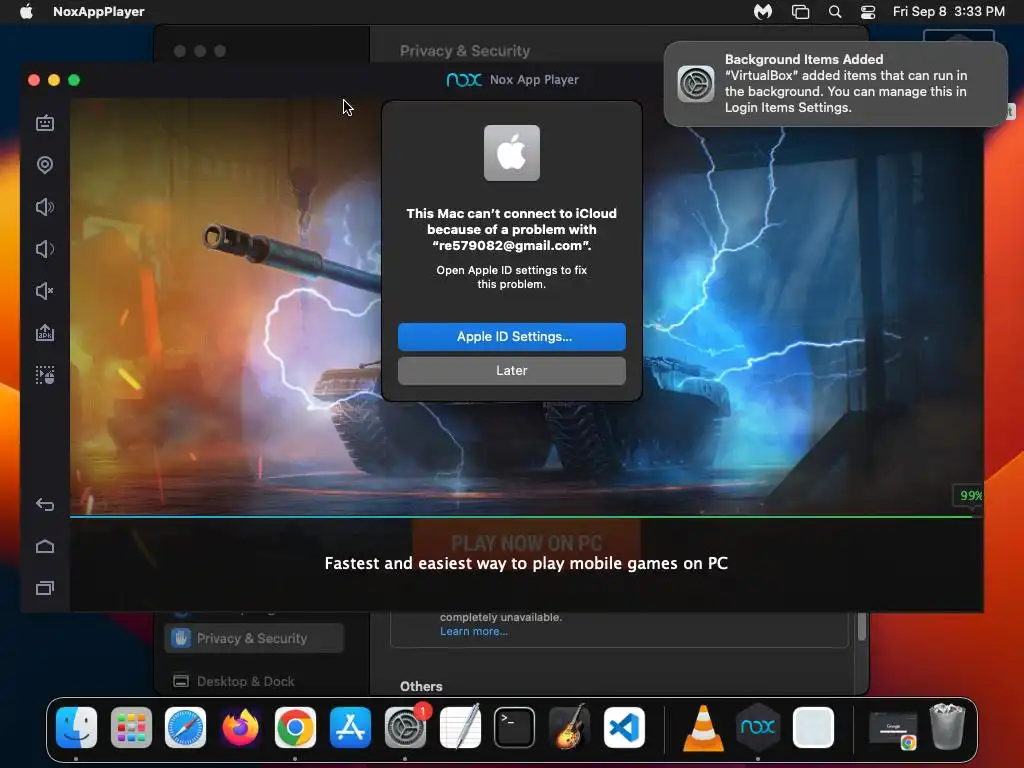The width and height of the screenshot is (1024, 768).
Task: Open Control Center in menu bar
Action: point(868,11)
